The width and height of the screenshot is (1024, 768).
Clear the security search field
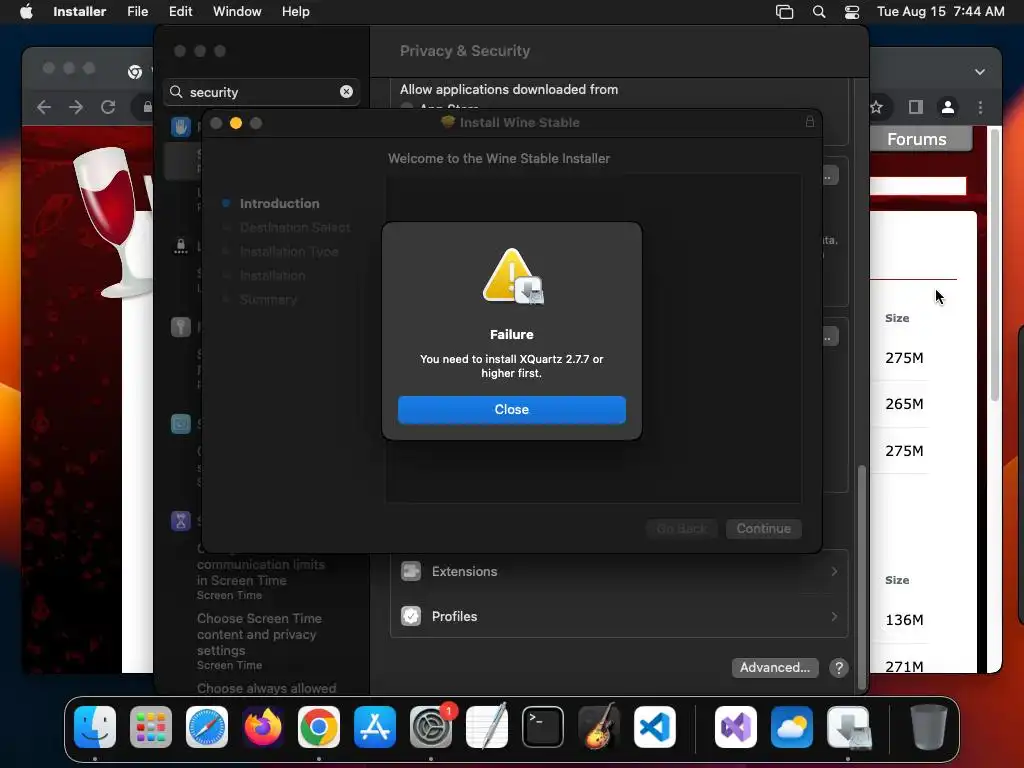pos(346,92)
